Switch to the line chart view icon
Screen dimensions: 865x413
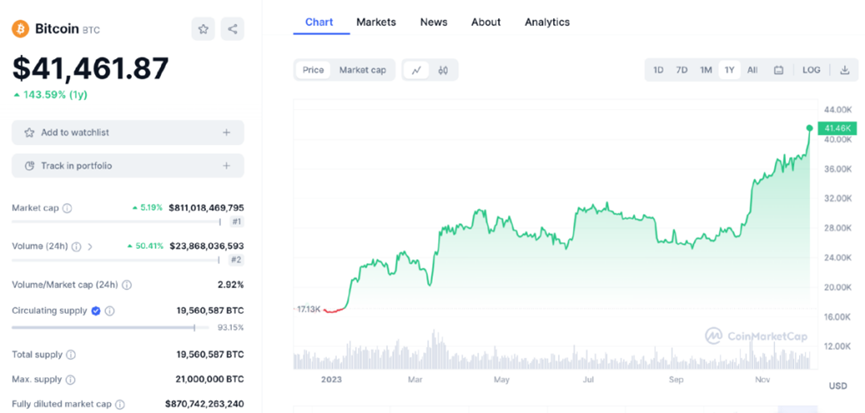(416, 70)
